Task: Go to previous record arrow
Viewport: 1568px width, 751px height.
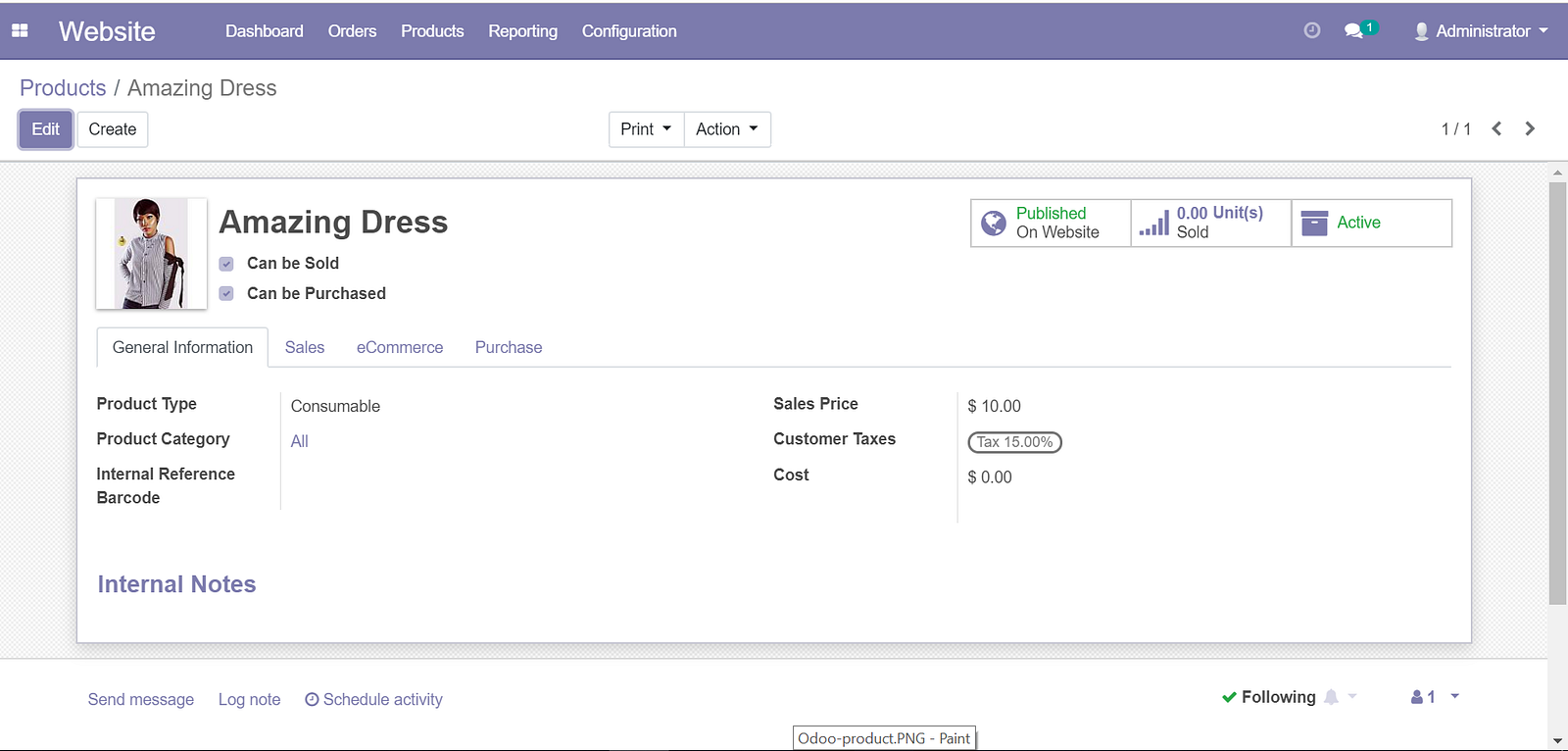Action: (1496, 128)
